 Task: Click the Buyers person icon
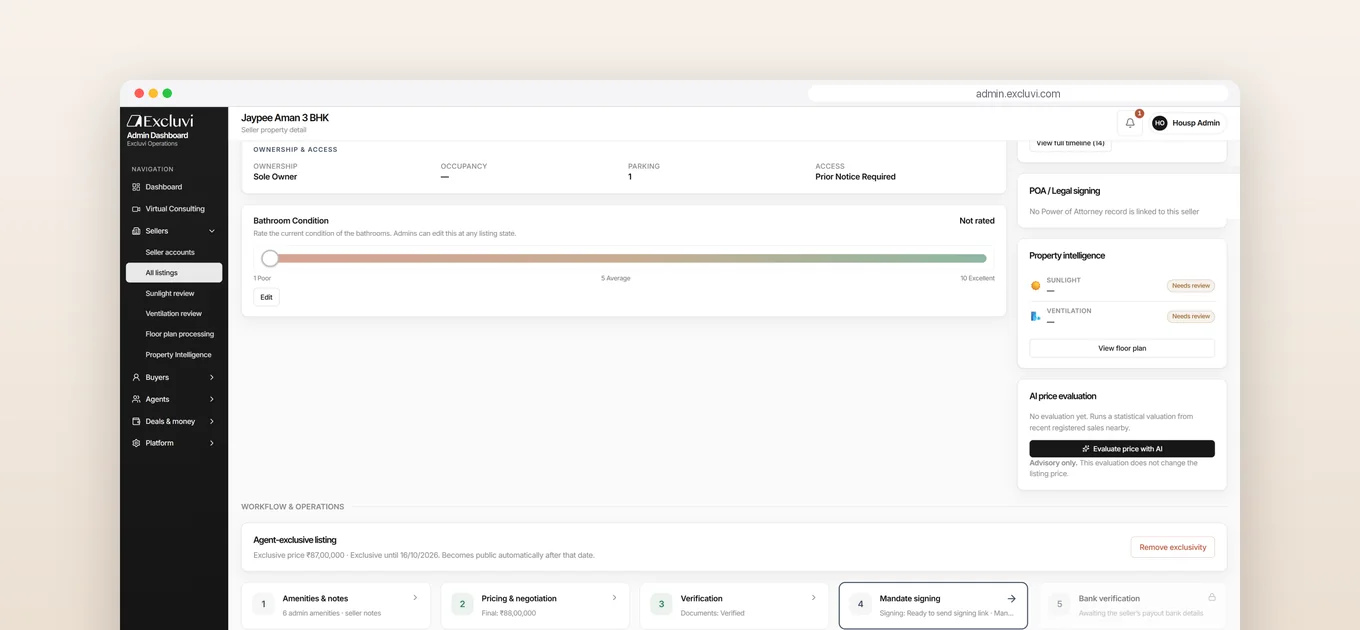pos(136,377)
